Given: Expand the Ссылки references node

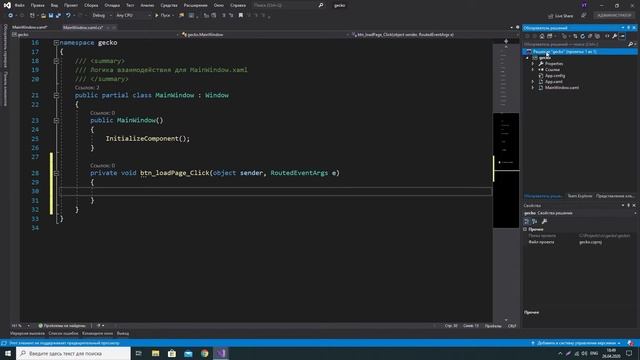Looking at the screenshot, I should click(533, 70).
